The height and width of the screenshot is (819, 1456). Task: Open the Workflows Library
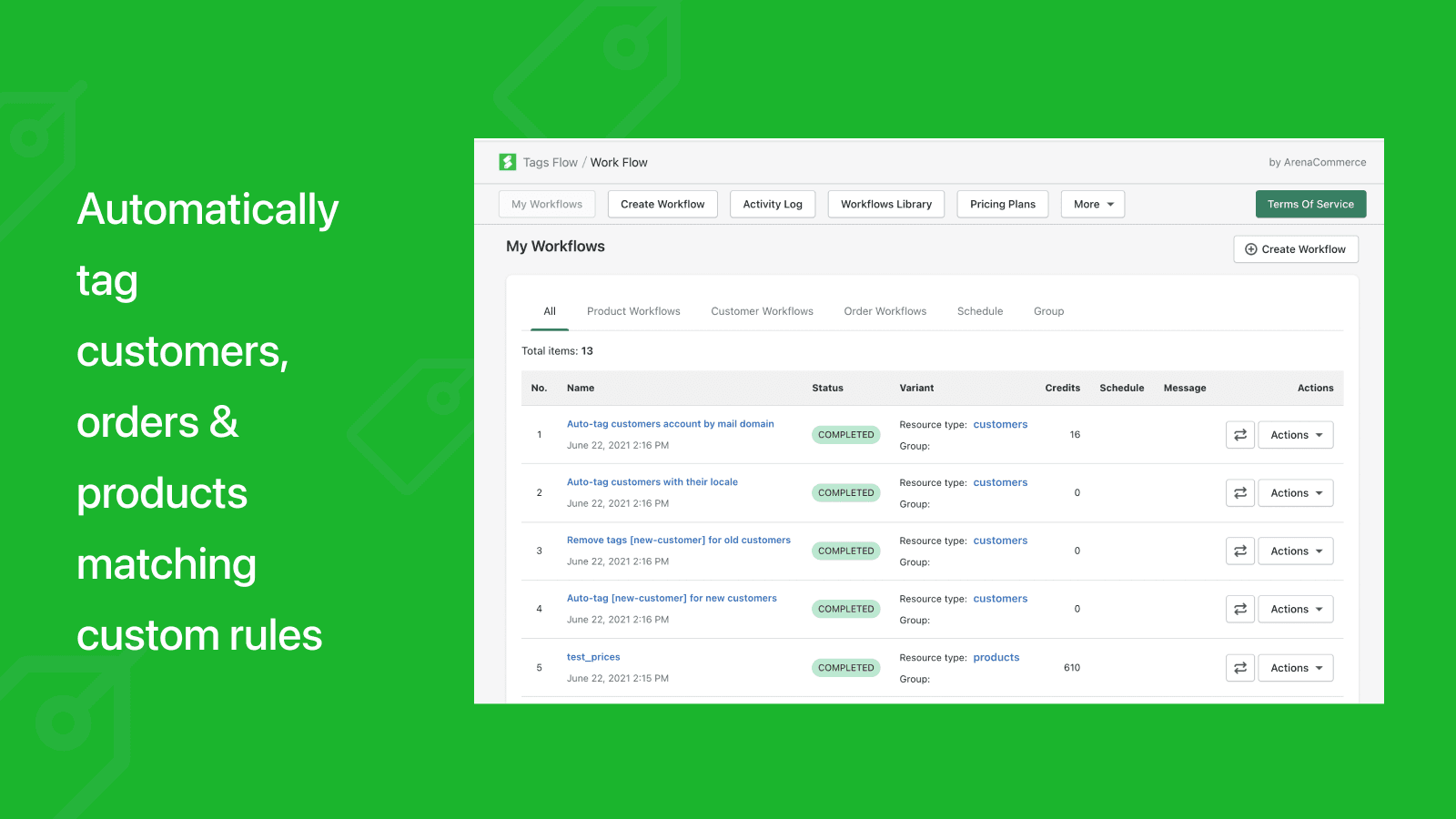click(885, 204)
